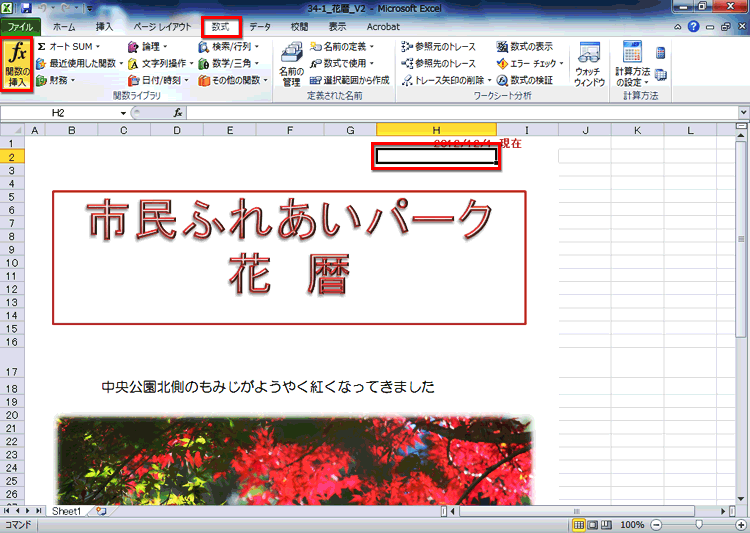Select column H header

click(436, 130)
